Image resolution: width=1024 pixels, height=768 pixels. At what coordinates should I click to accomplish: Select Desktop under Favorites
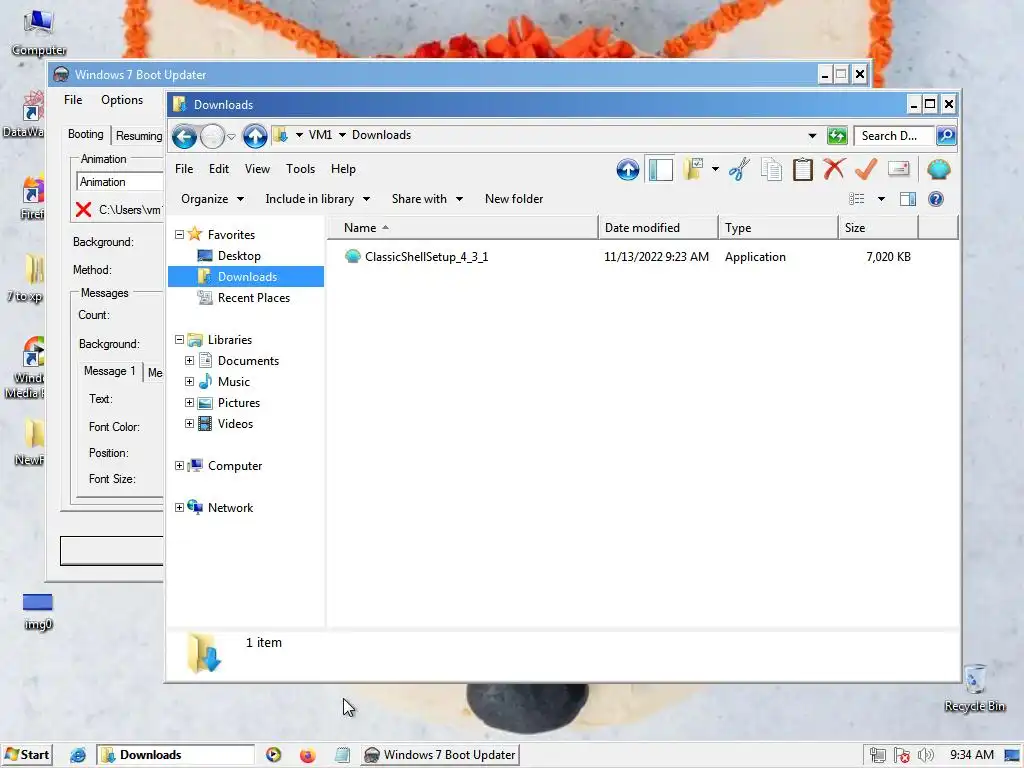coord(239,256)
